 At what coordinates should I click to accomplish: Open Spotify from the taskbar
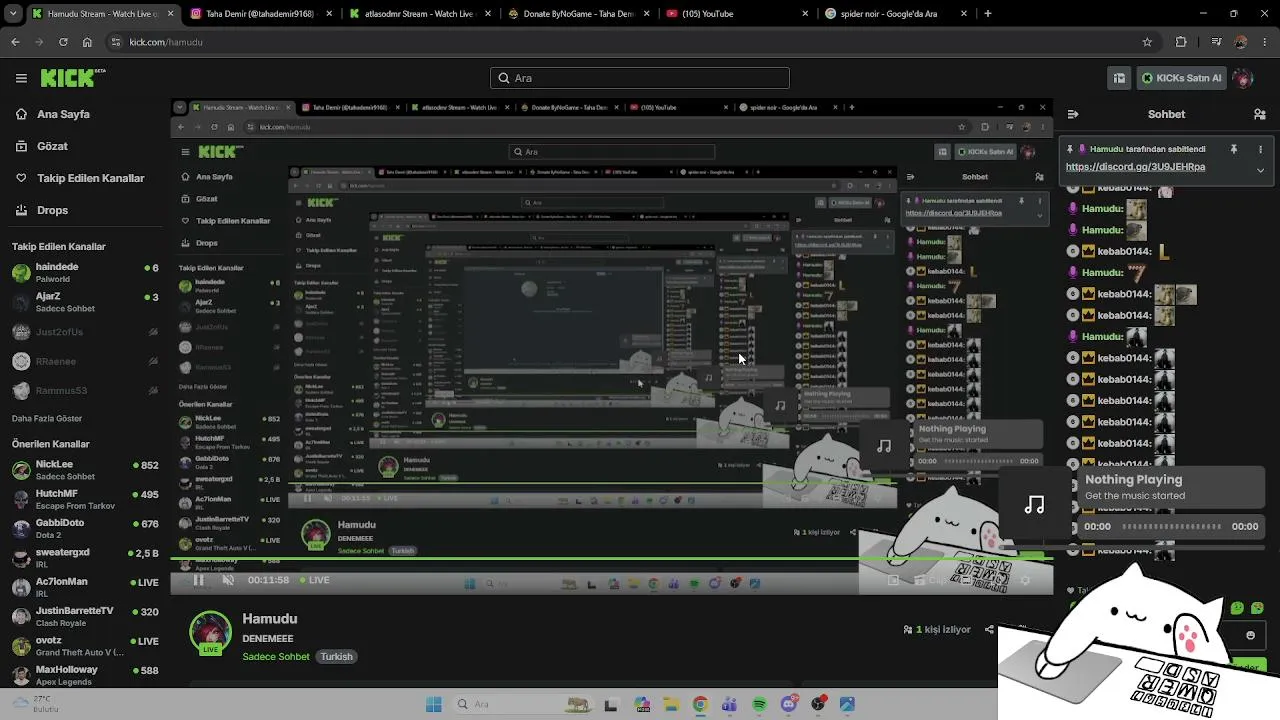759,704
